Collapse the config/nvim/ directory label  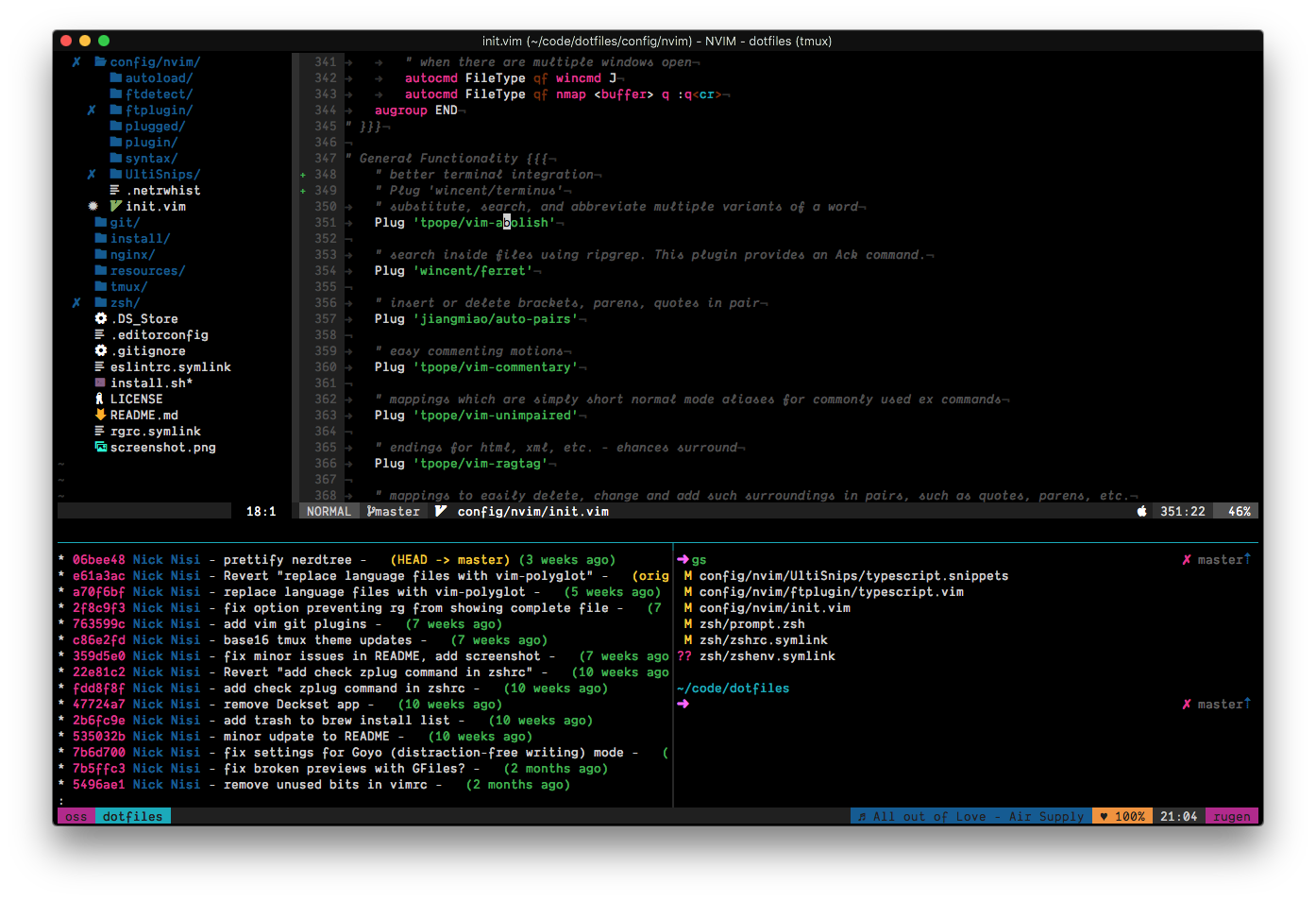155,62
